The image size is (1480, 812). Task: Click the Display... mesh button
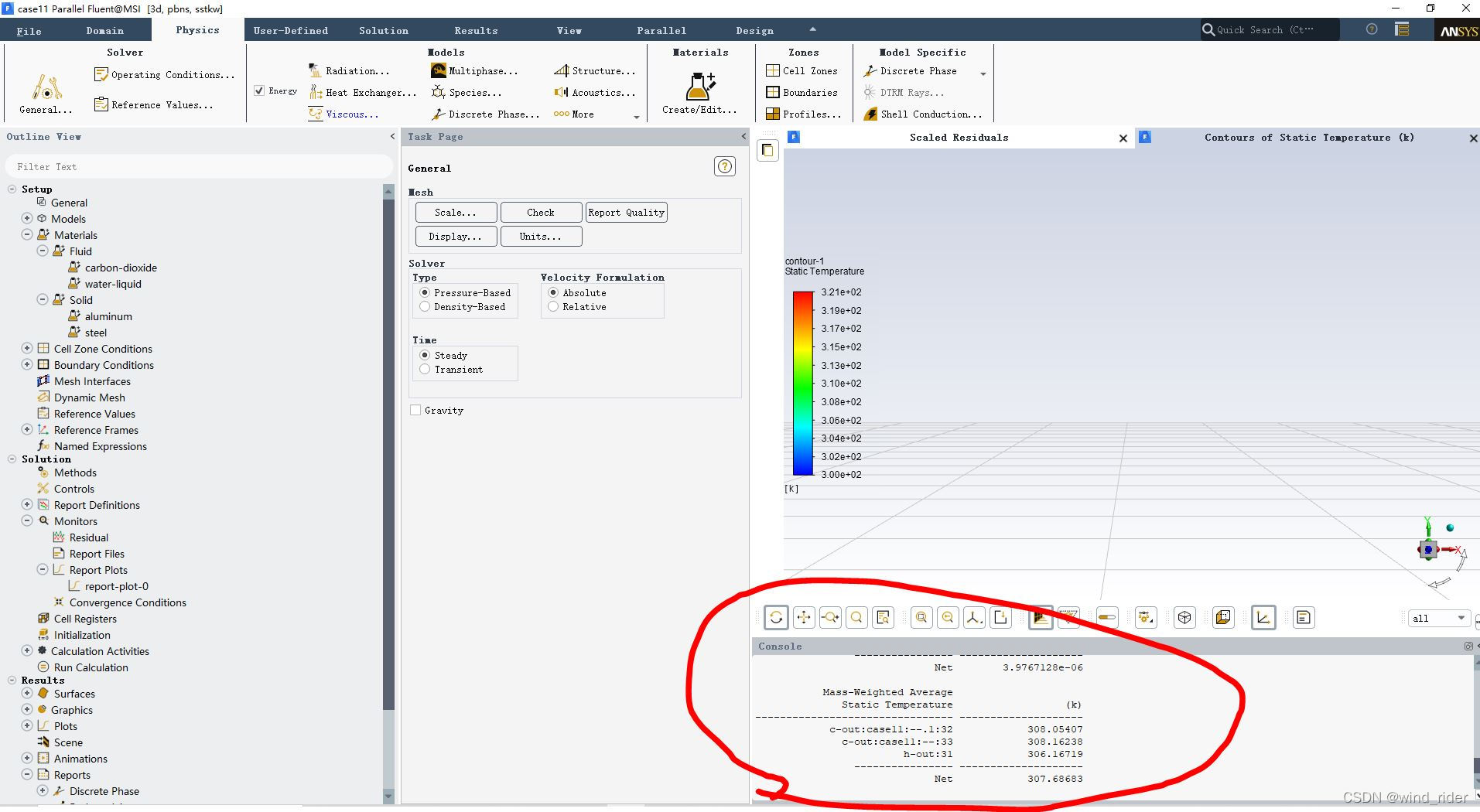coord(456,236)
